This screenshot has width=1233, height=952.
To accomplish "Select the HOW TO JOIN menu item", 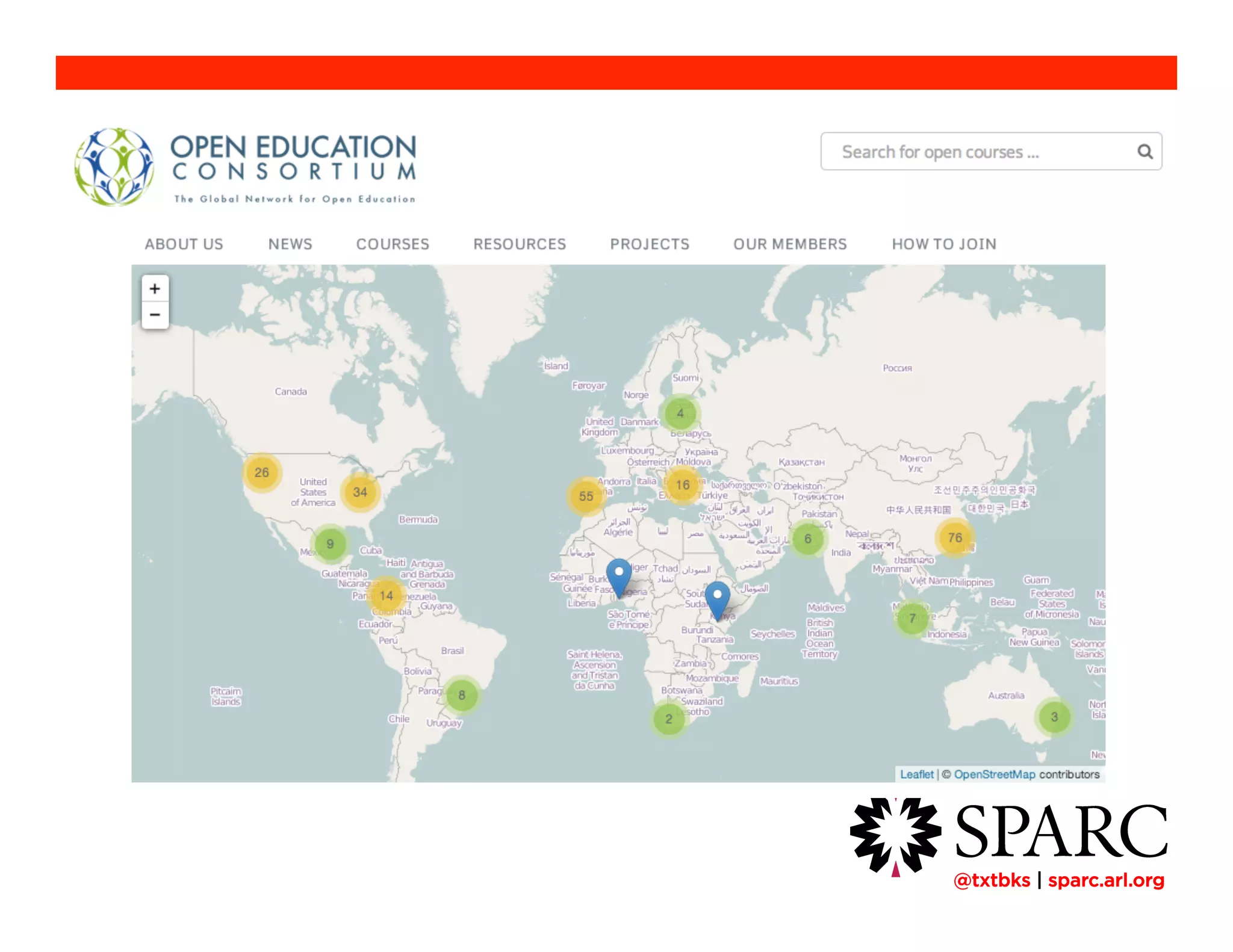I will coord(944,244).
